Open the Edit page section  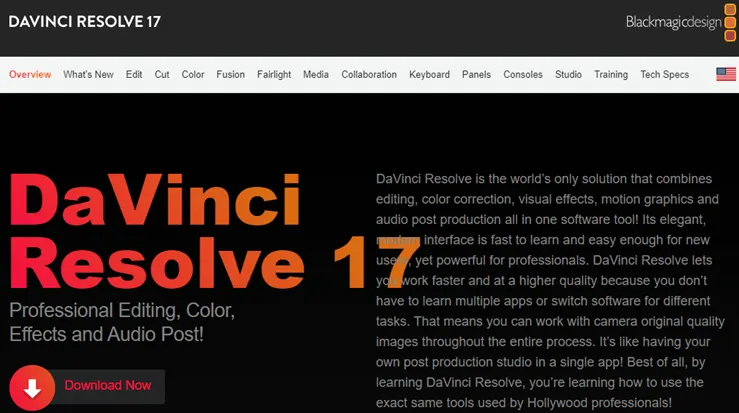click(134, 74)
